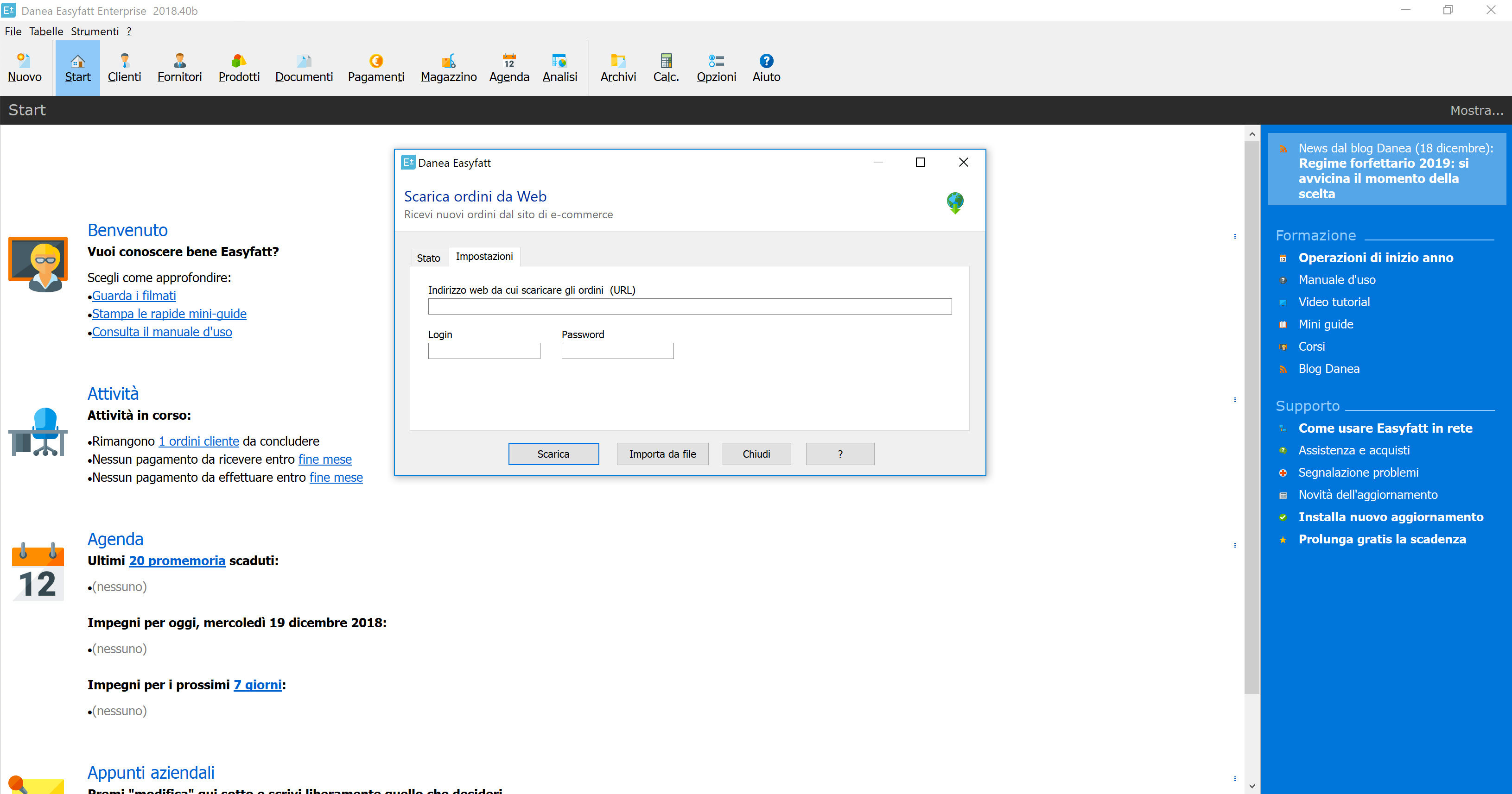Open the Guarda i filmati link

[x=134, y=296]
